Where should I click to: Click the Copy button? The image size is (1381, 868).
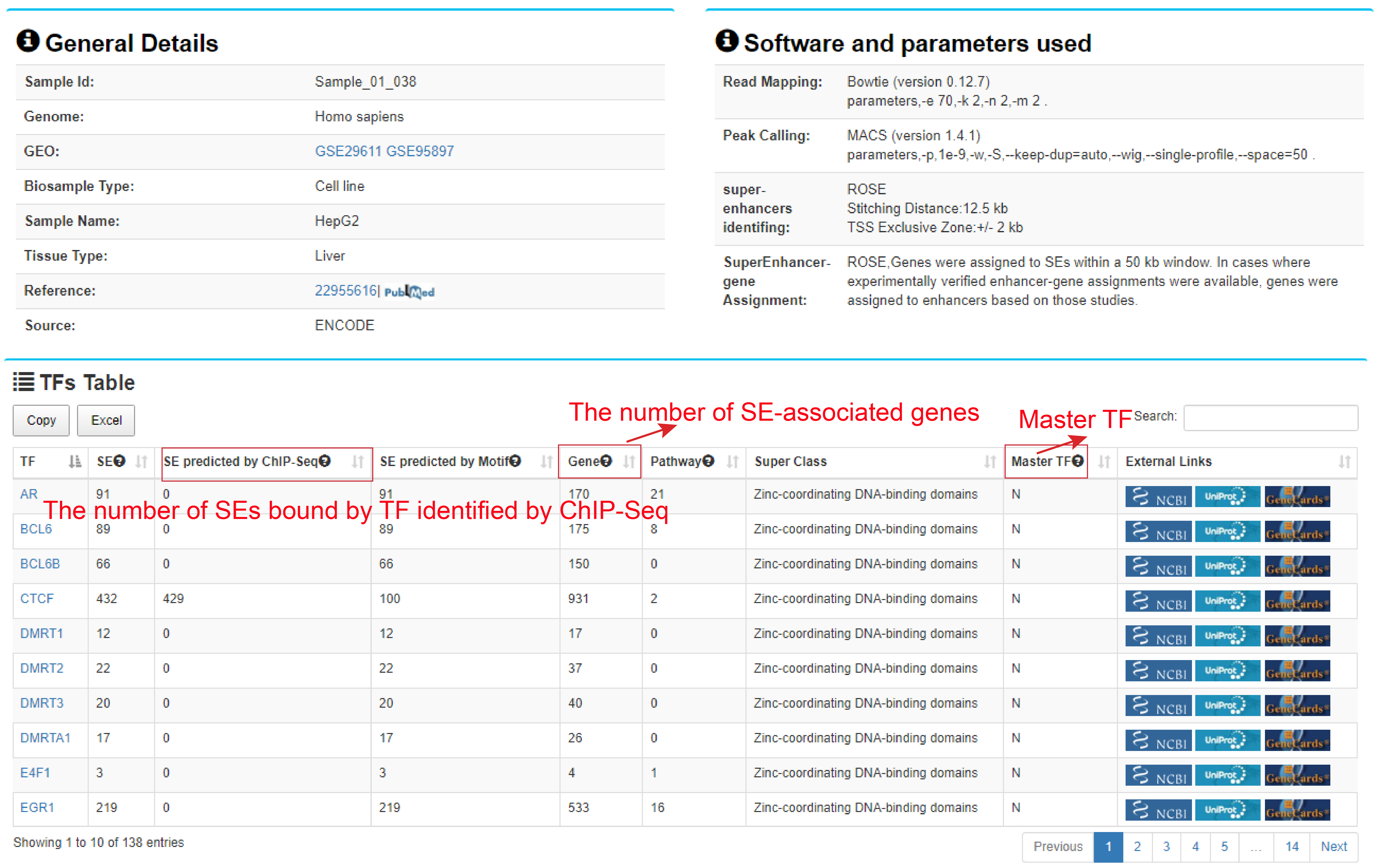pos(41,420)
